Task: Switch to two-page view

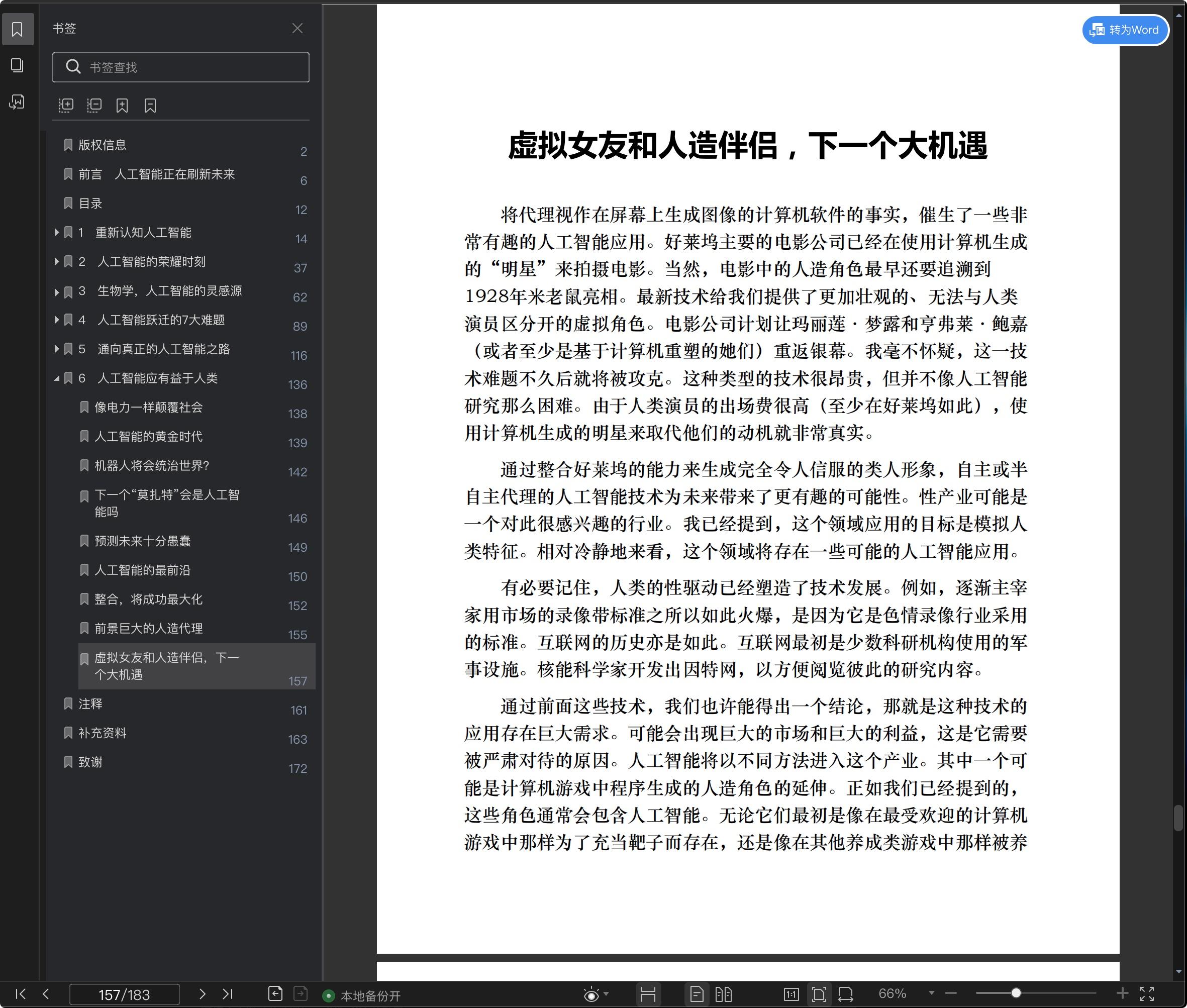Action: (724, 994)
